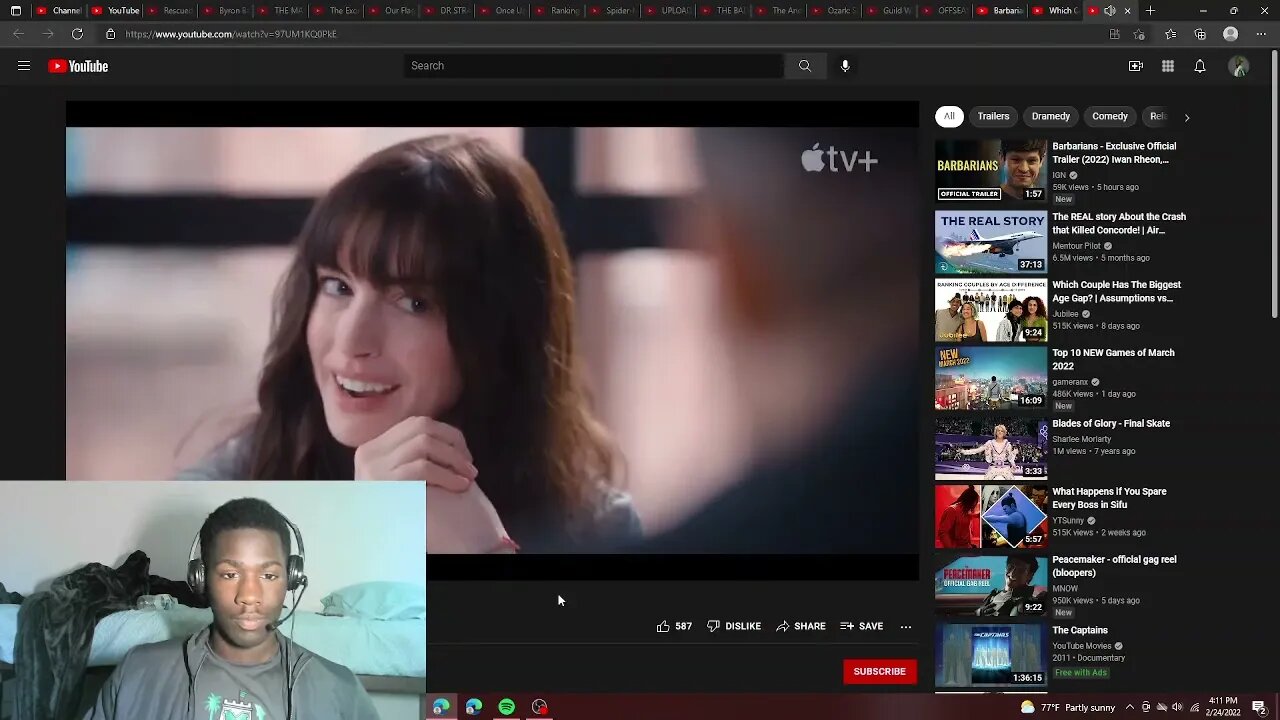The image size is (1280, 720).
Task: Open the taskbar volume icon
Action: [x=1177, y=707]
